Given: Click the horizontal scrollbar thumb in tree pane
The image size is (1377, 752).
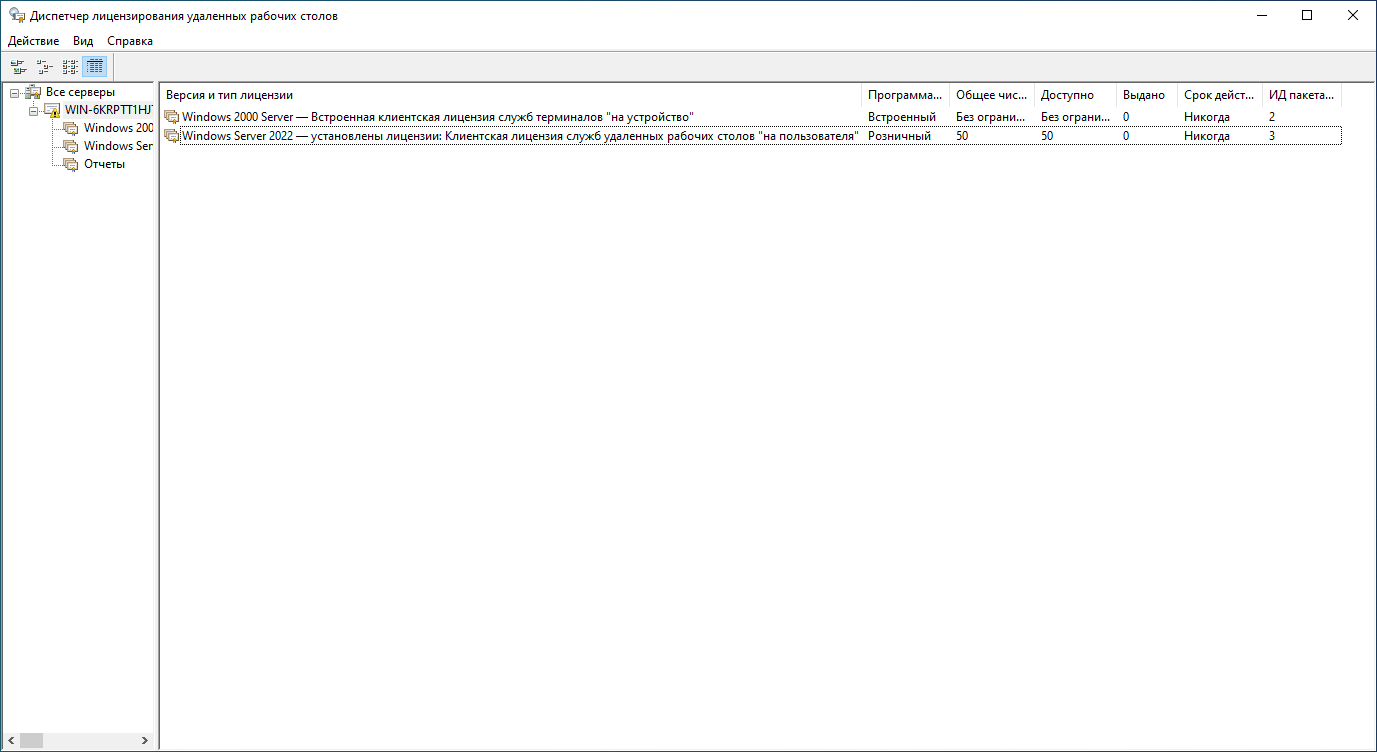Looking at the screenshot, I should 31,741.
